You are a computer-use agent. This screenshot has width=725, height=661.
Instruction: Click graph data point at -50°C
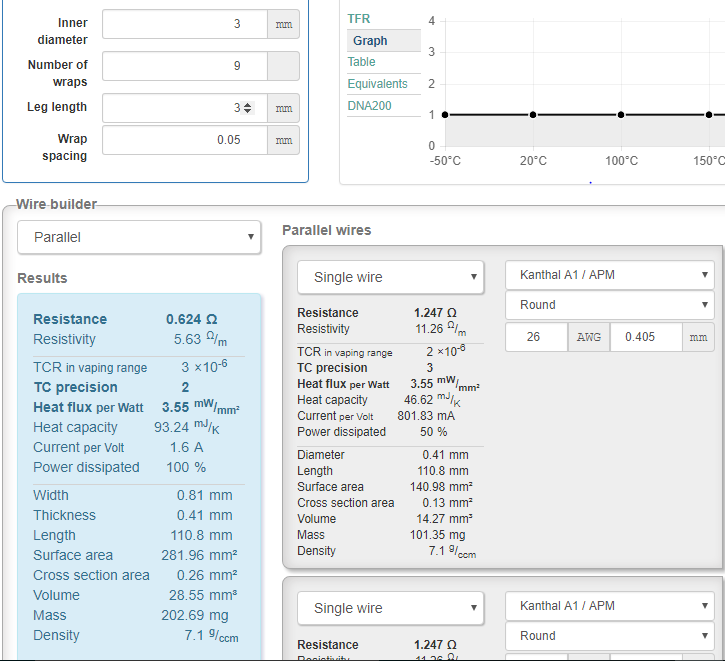click(445, 115)
